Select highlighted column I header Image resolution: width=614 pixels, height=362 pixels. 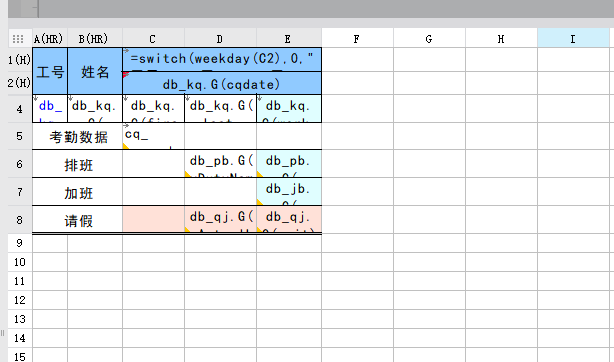click(574, 39)
